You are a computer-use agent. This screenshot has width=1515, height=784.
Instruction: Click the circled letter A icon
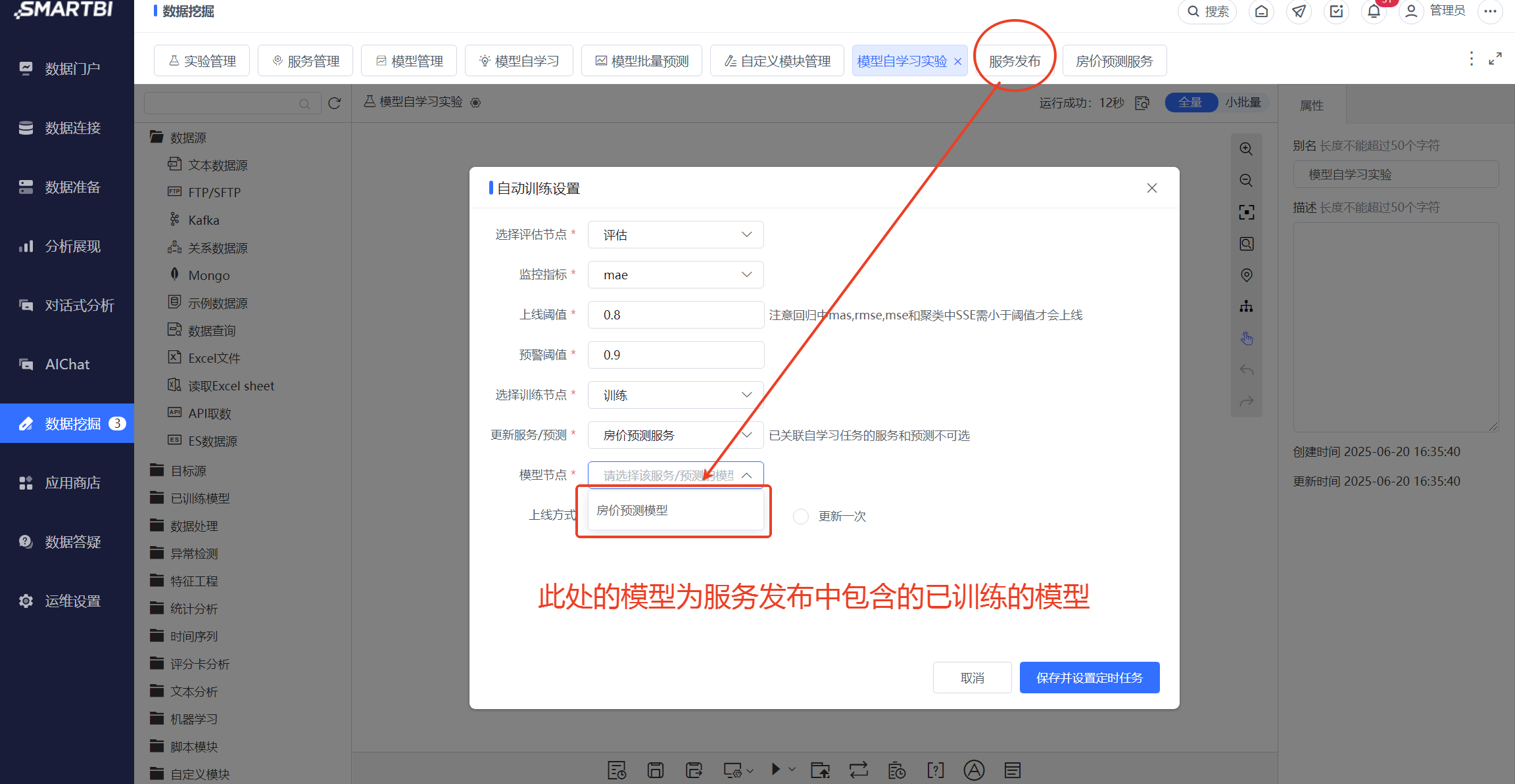974,770
